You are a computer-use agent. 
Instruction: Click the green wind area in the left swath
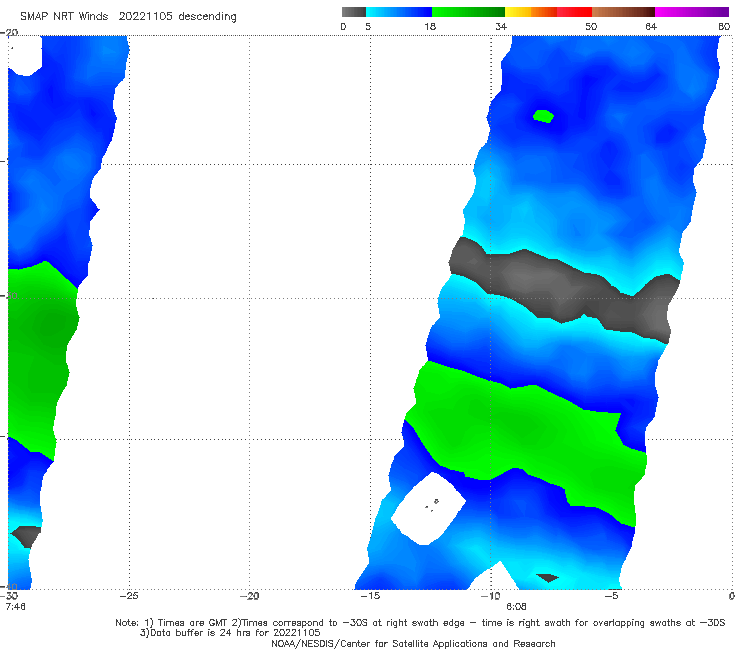(40, 359)
